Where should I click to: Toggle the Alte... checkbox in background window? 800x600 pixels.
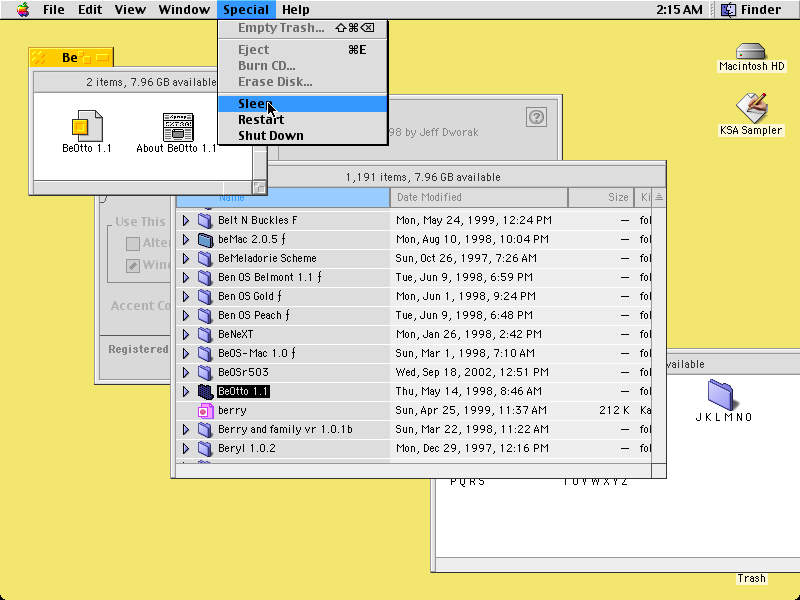[x=133, y=243]
